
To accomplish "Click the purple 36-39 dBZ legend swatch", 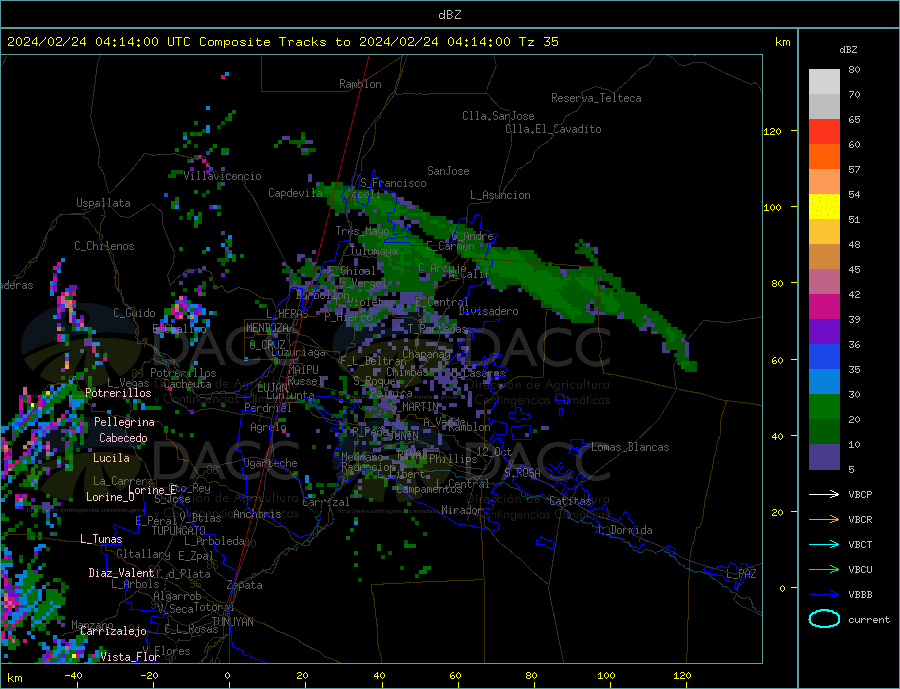I will (x=824, y=332).
